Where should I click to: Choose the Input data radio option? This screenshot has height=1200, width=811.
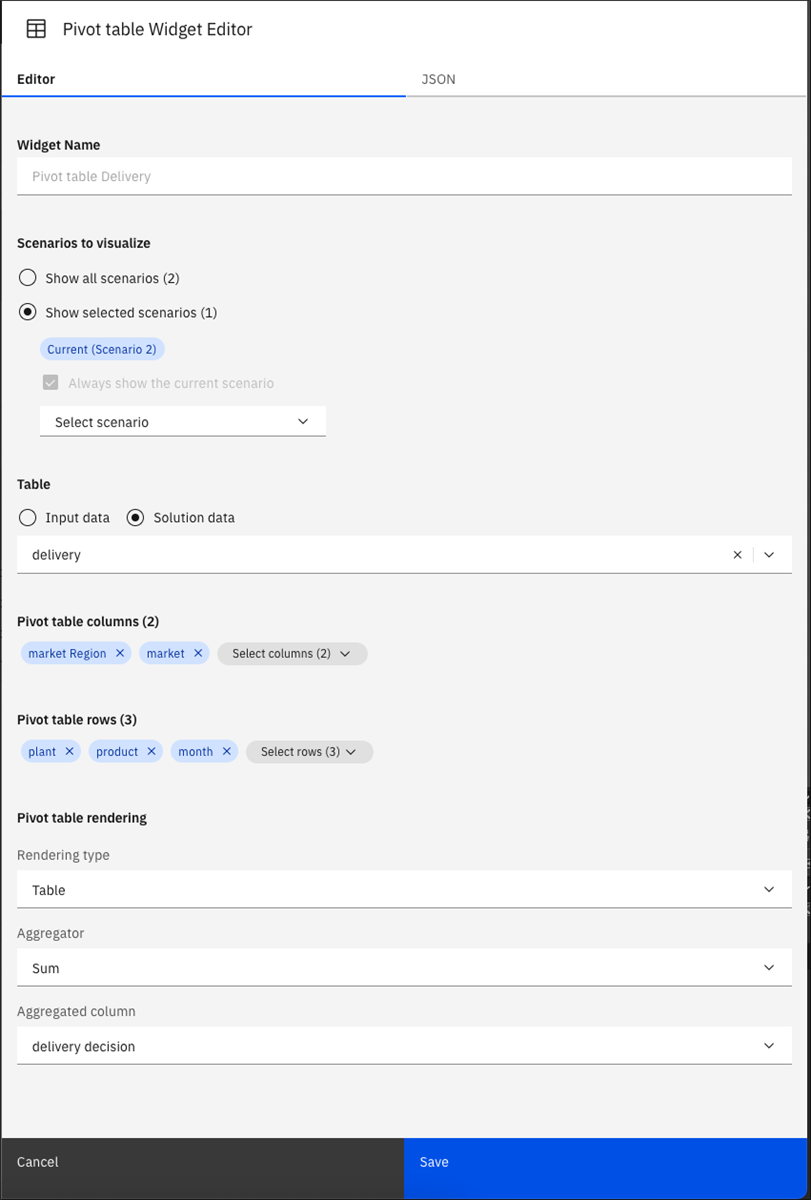(28, 517)
